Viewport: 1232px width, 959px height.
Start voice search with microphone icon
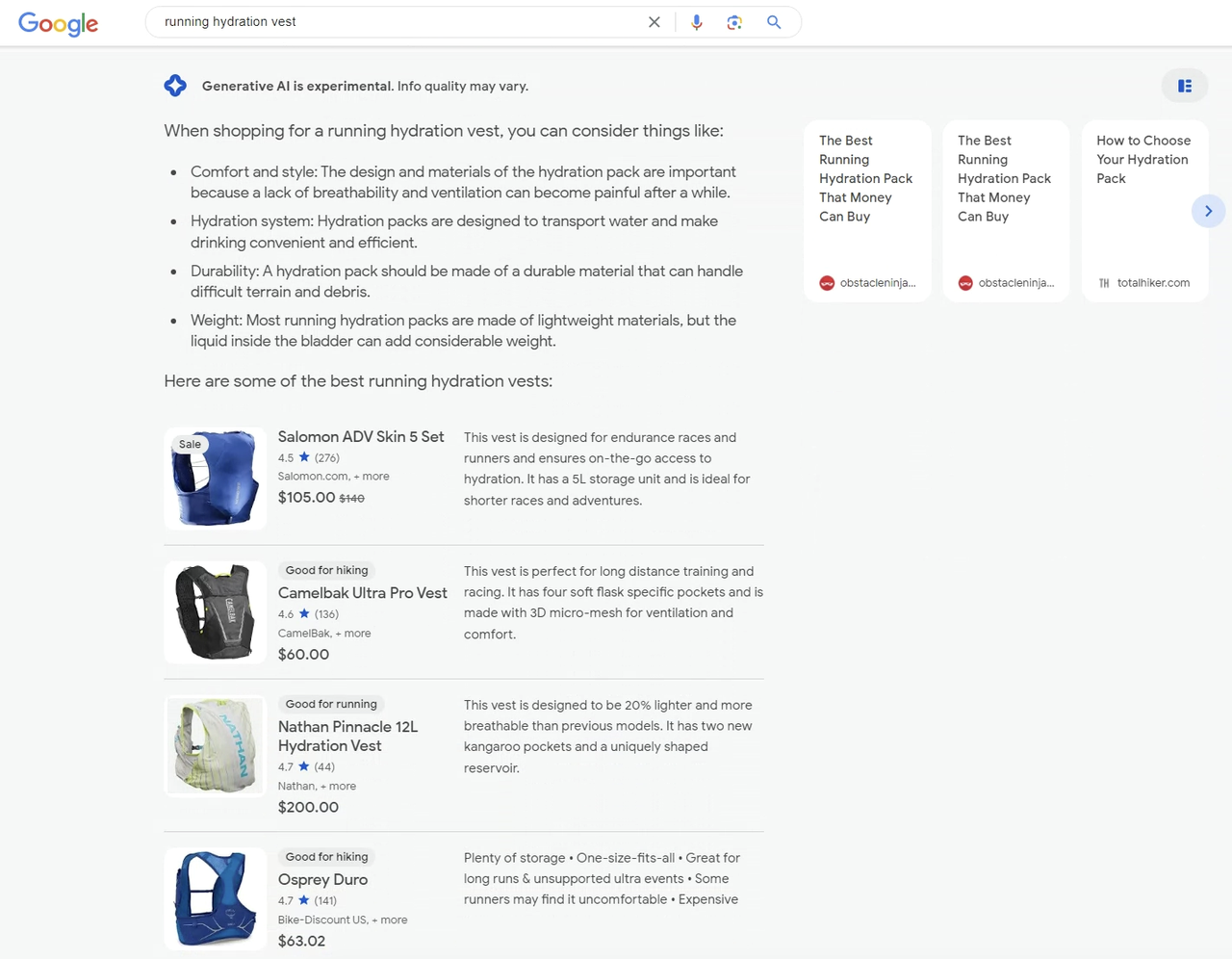pos(697,22)
